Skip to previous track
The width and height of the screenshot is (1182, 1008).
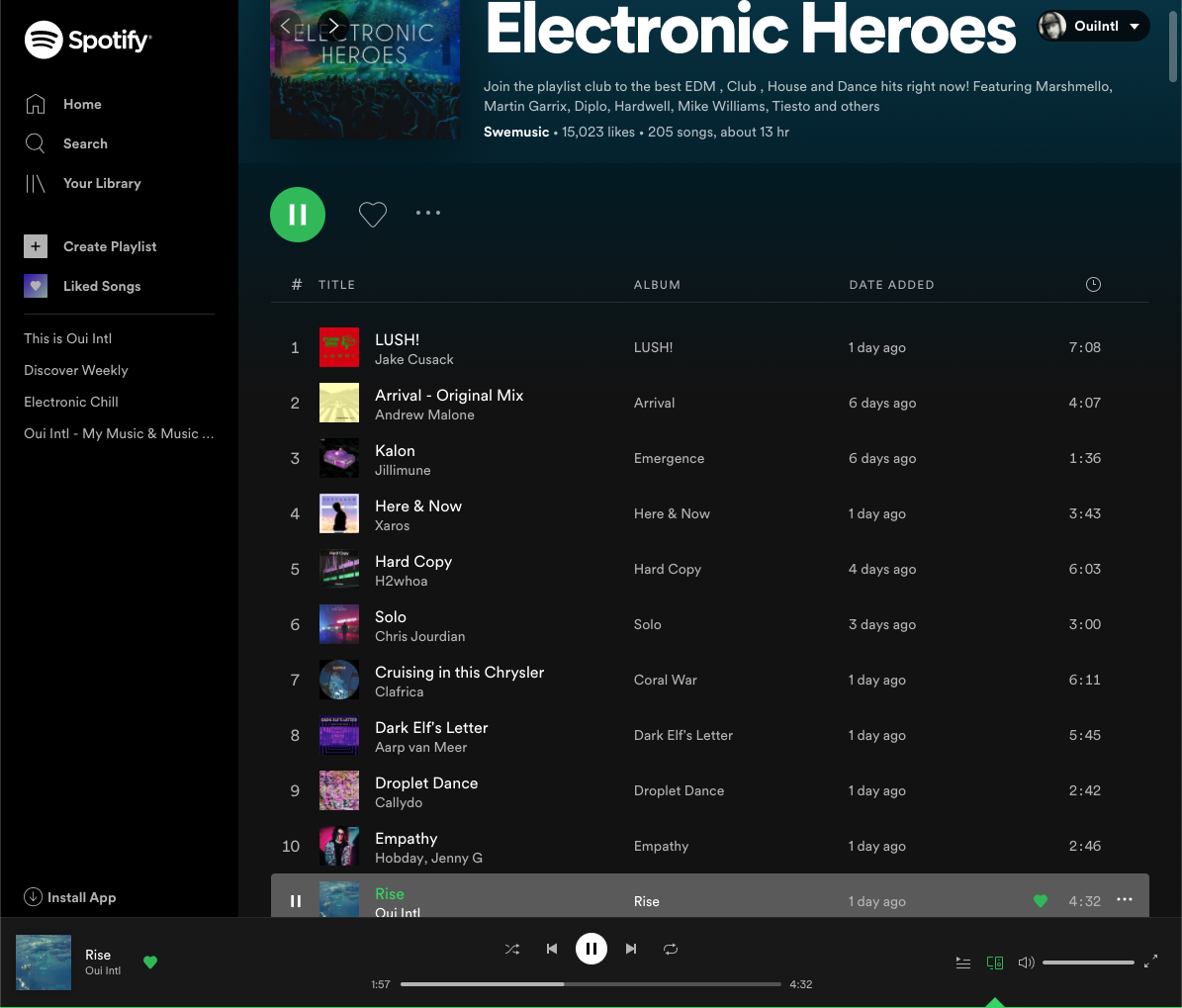[x=552, y=949]
